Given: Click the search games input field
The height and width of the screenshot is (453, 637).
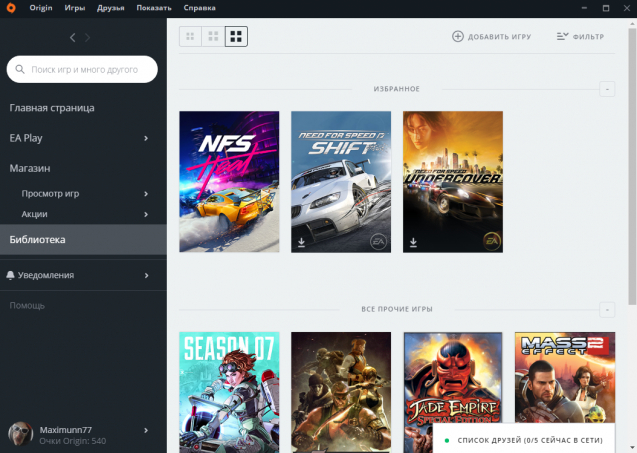Looking at the screenshot, I should pyautogui.click(x=82, y=69).
